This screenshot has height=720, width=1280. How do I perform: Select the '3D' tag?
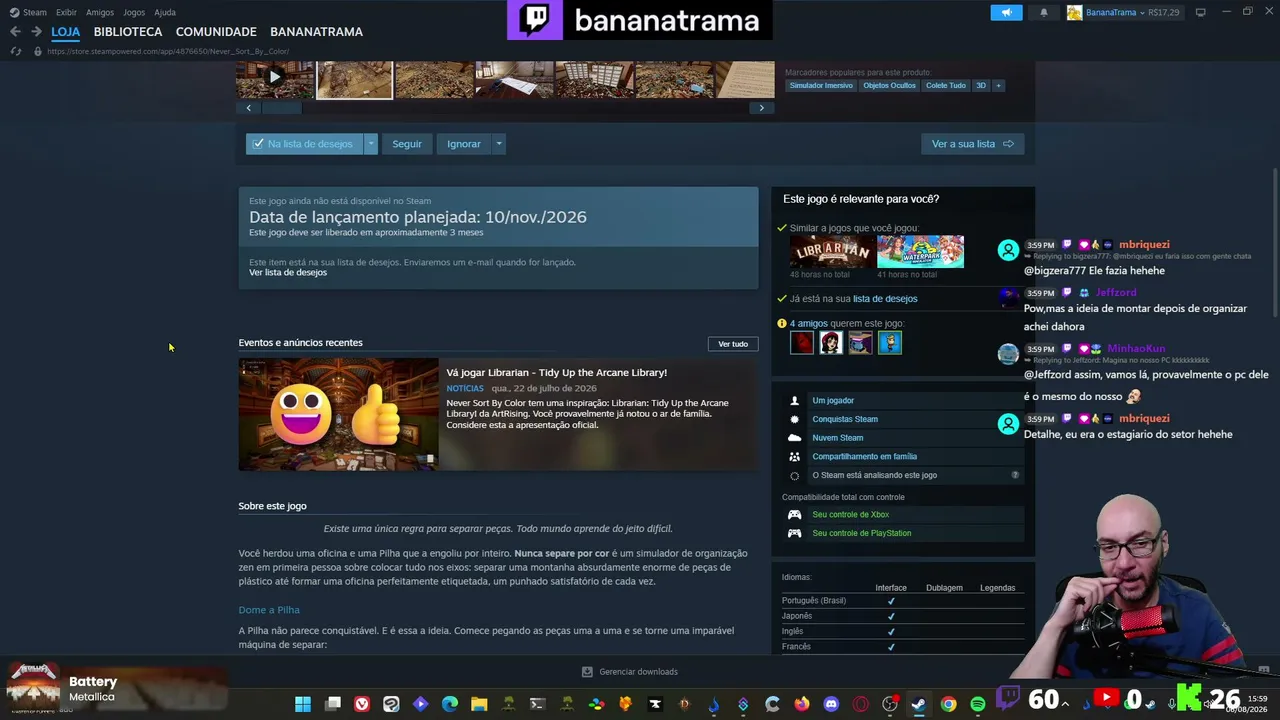click(x=981, y=86)
